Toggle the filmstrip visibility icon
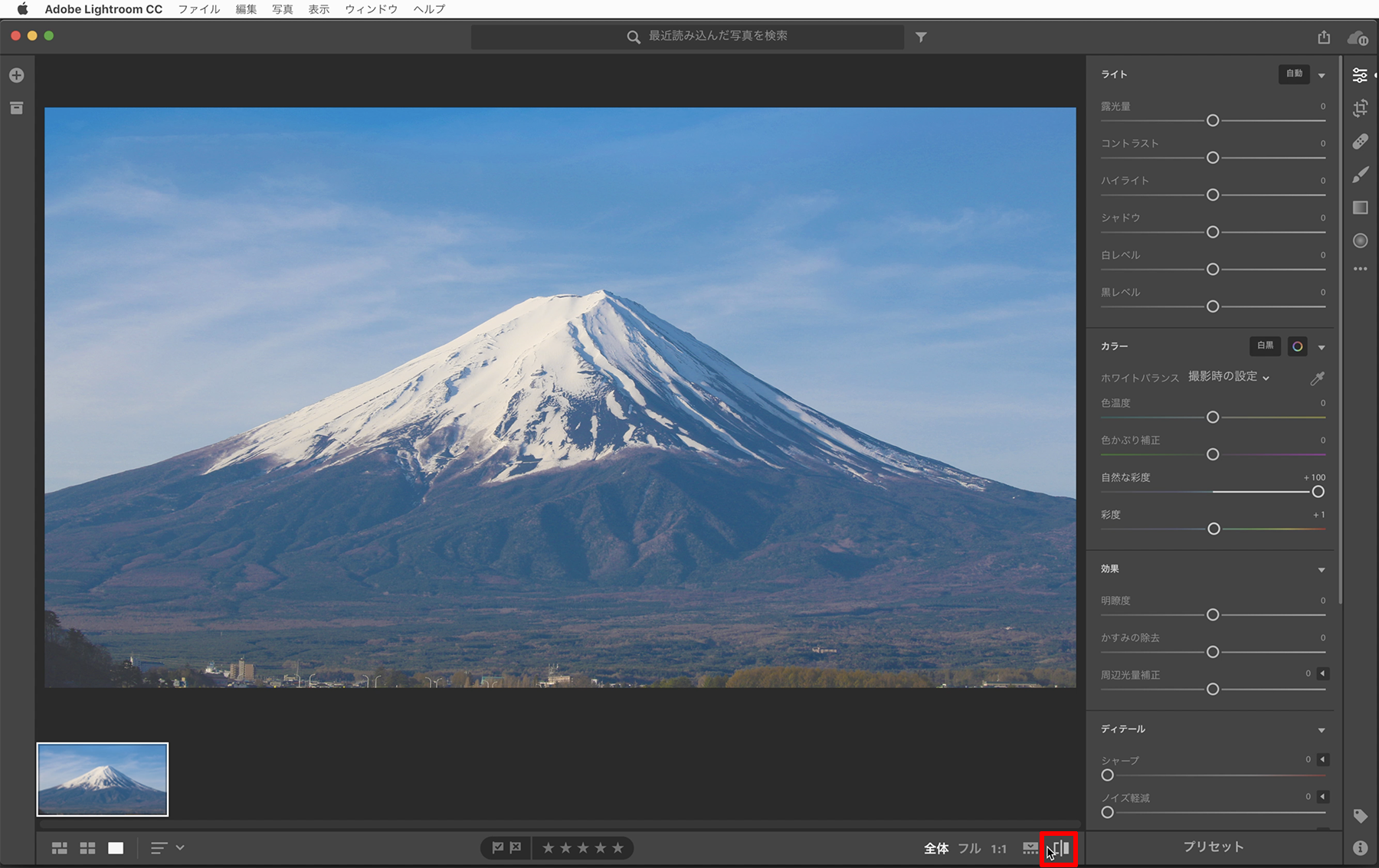The image size is (1379, 868). tap(1030, 848)
